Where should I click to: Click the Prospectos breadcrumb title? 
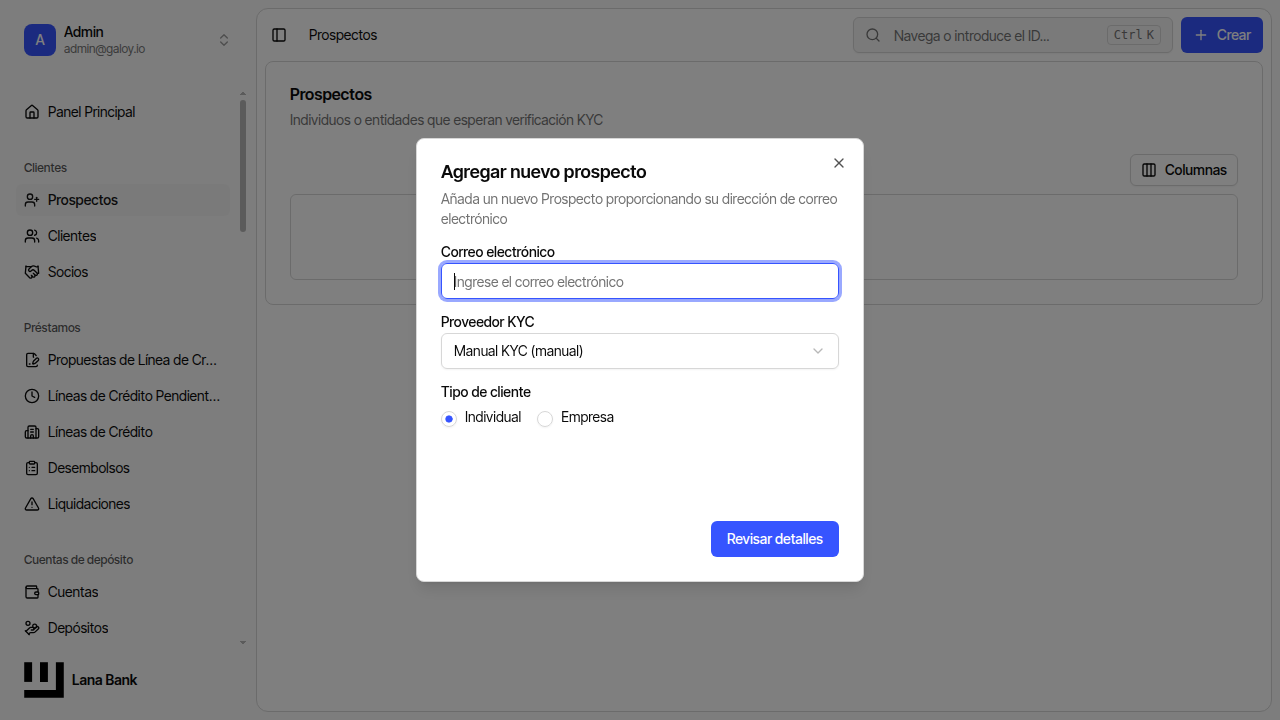click(x=343, y=35)
